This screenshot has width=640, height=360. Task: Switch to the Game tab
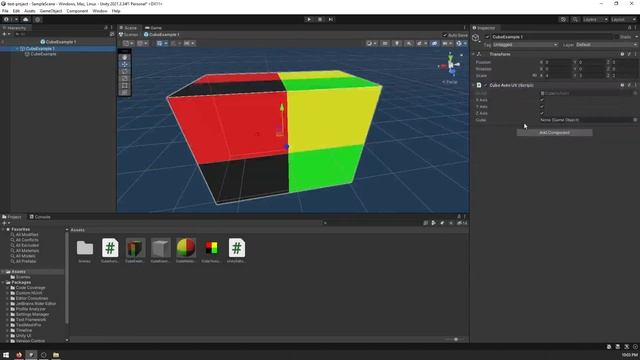pyautogui.click(x=153, y=28)
